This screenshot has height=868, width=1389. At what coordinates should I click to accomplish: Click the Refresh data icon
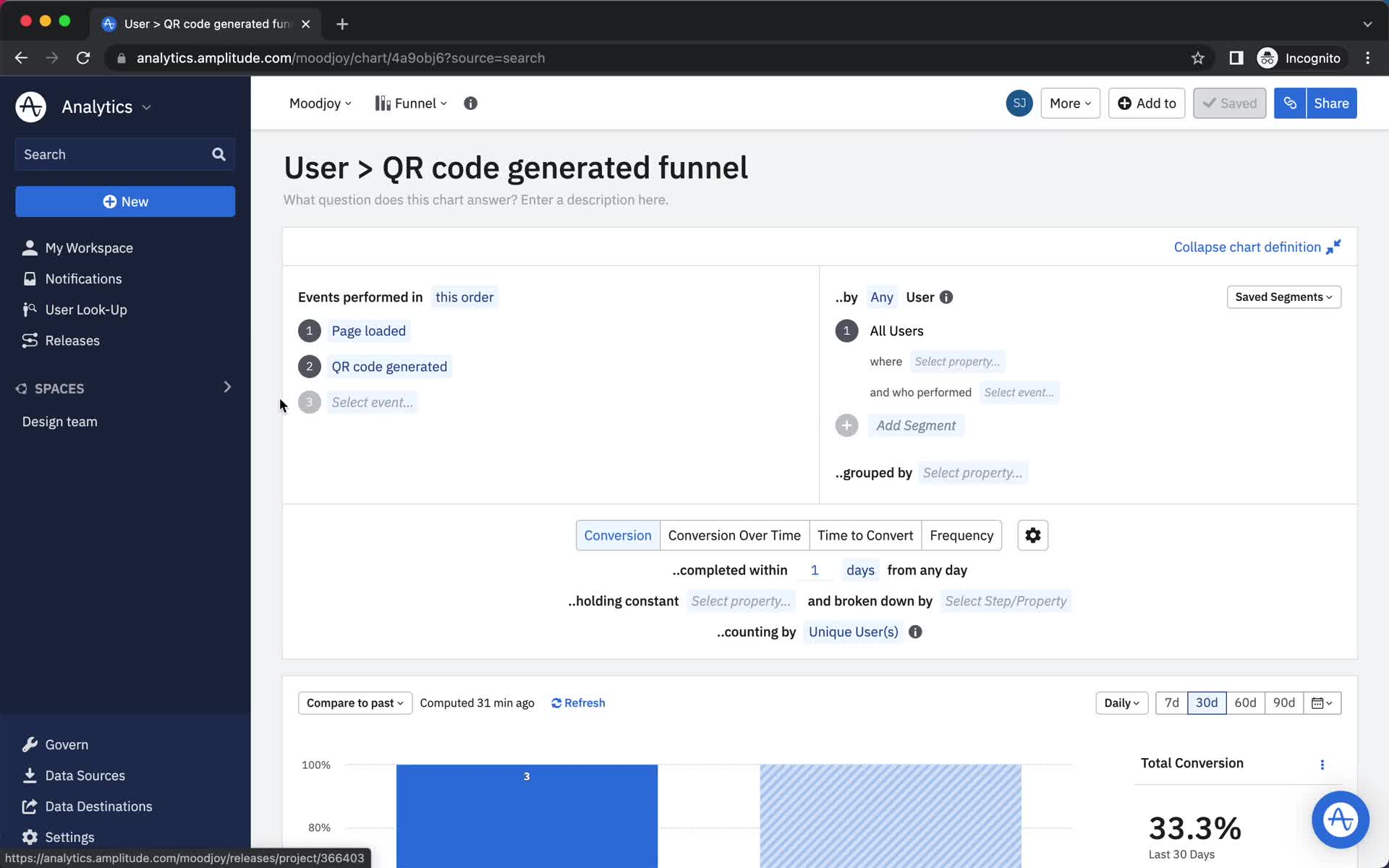pos(556,702)
